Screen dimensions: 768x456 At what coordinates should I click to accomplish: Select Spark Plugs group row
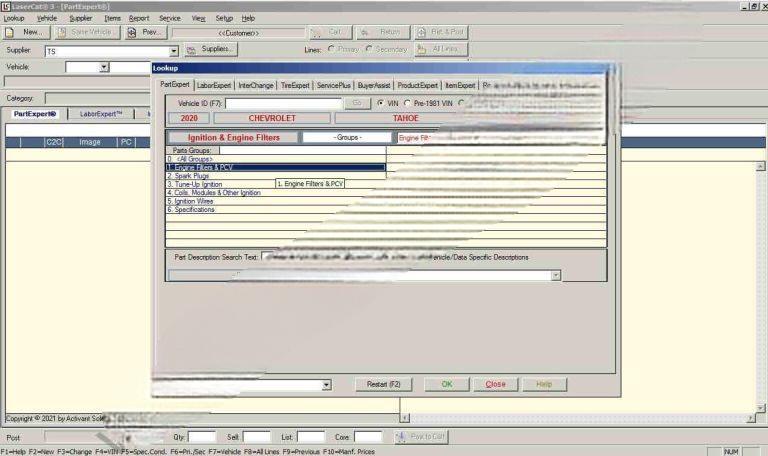point(276,176)
